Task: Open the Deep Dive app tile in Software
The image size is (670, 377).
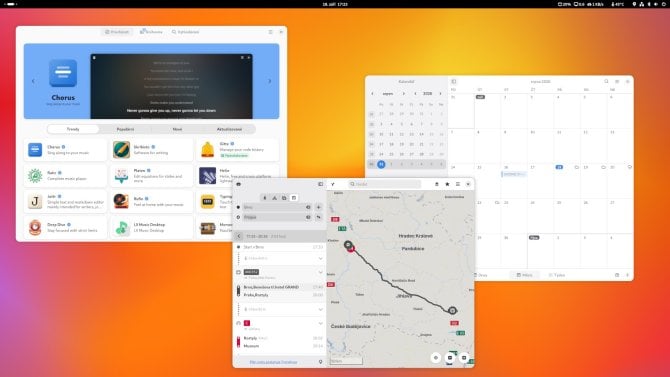Action: 65,227
